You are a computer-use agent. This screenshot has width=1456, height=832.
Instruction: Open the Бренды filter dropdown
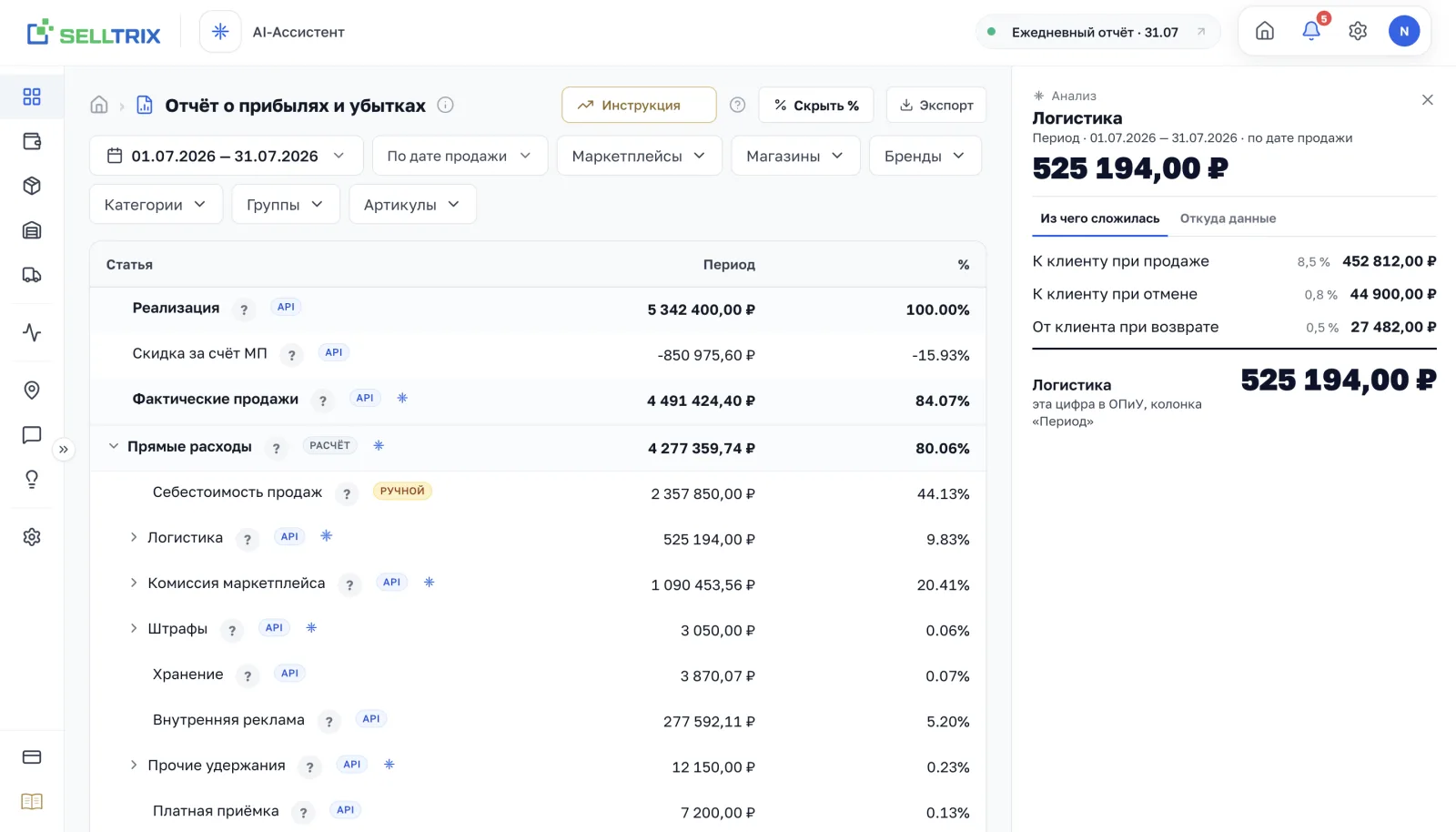[x=925, y=156]
